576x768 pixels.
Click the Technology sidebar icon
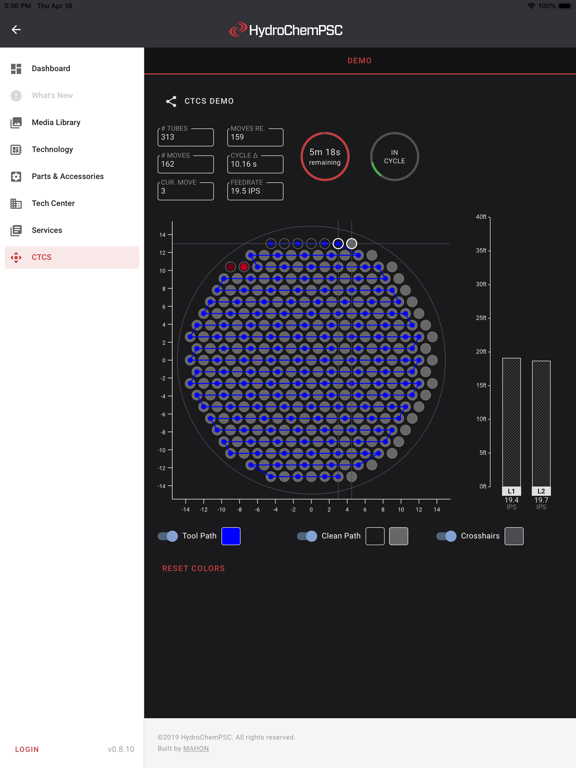[x=16, y=149]
